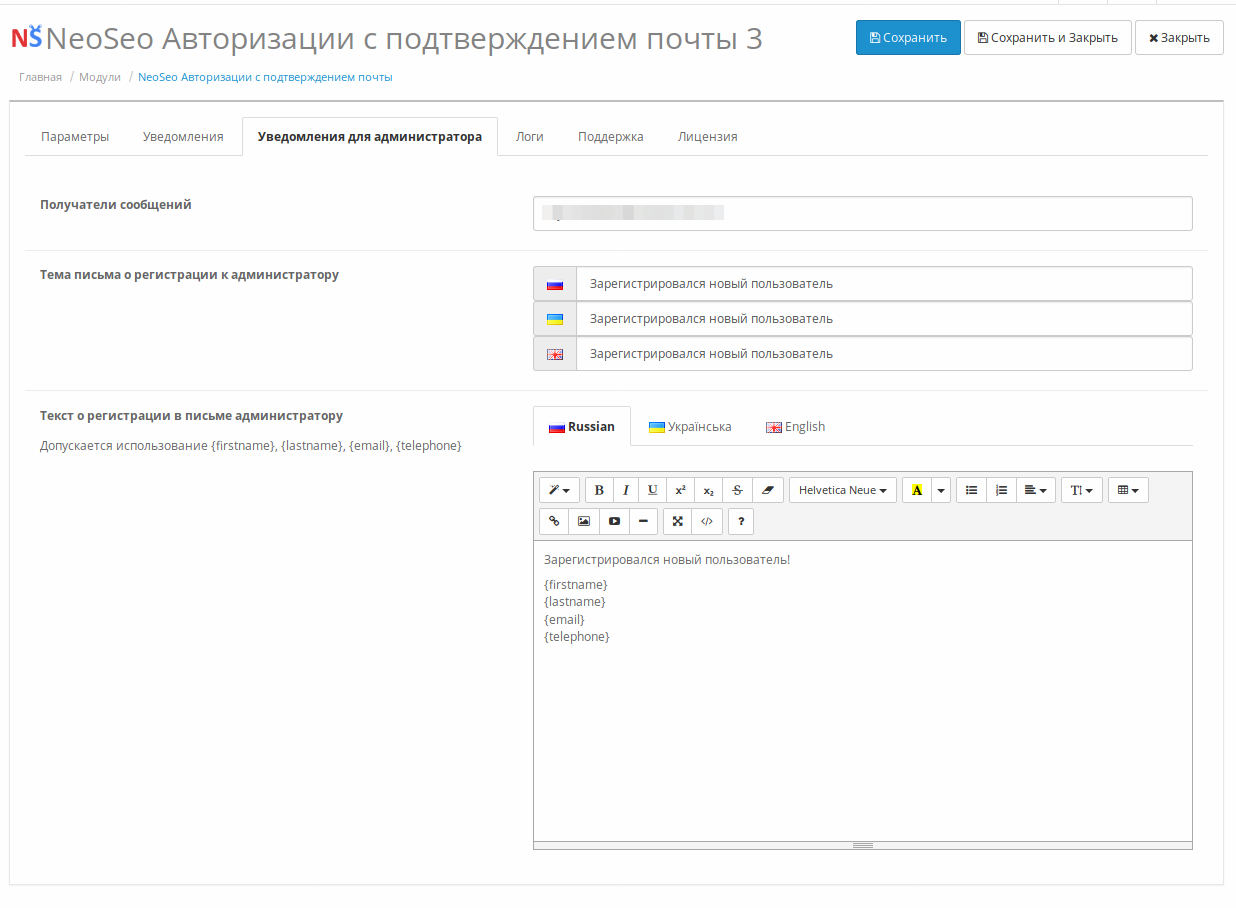The height and width of the screenshot is (908, 1236).
Task: Go to Модули in the breadcrumb
Action: coord(100,77)
